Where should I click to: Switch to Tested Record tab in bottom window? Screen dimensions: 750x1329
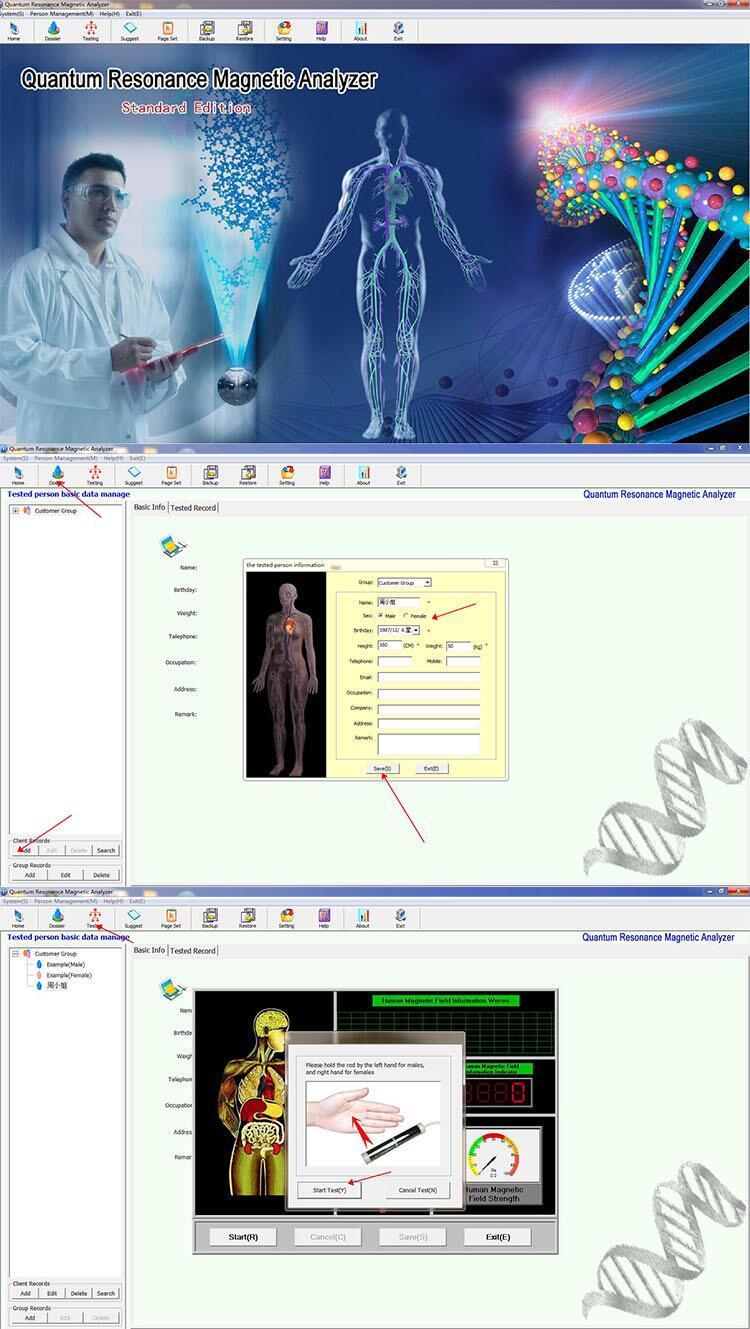point(193,951)
